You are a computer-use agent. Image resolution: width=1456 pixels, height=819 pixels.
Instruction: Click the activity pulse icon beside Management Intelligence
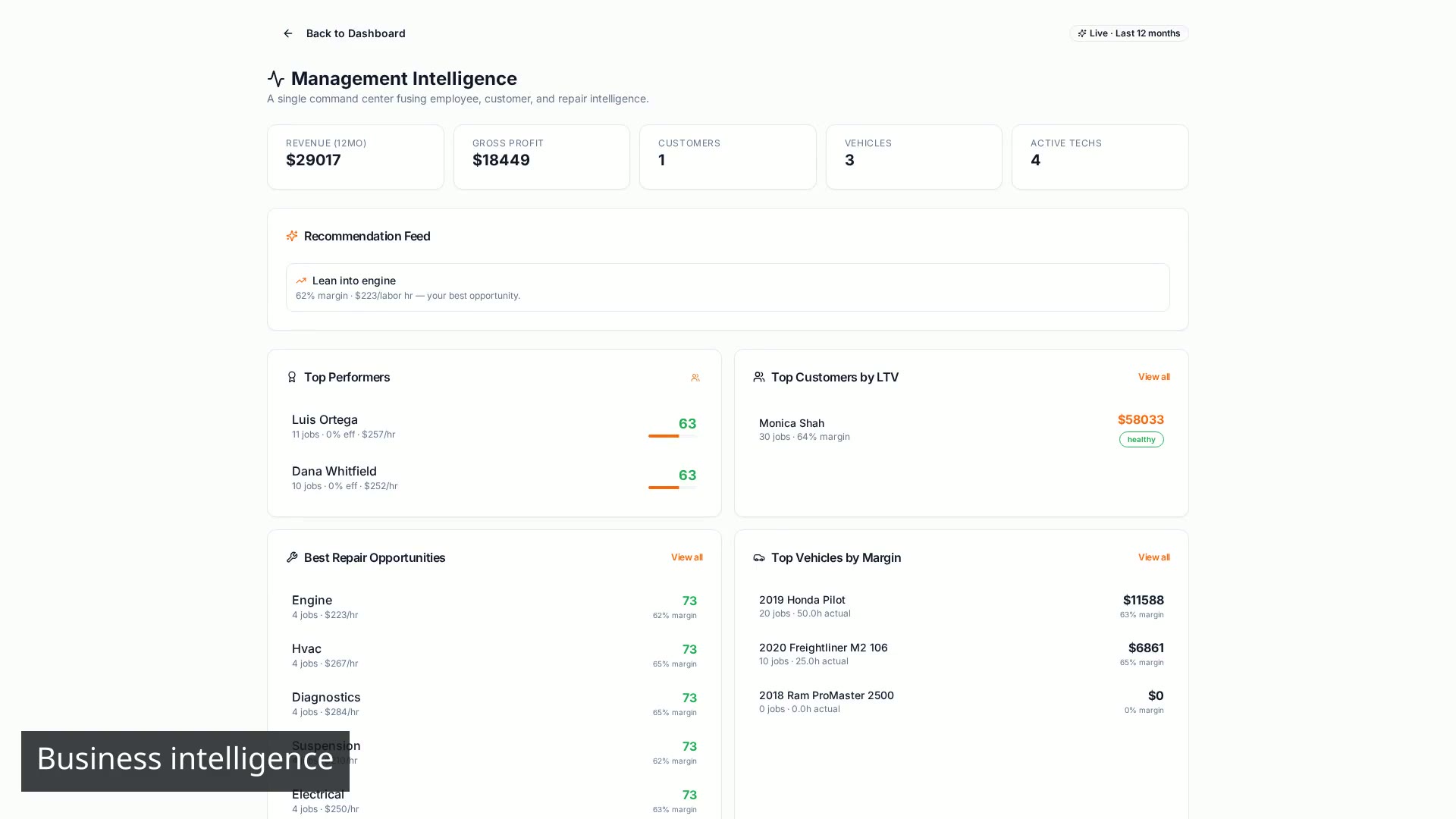click(x=276, y=79)
